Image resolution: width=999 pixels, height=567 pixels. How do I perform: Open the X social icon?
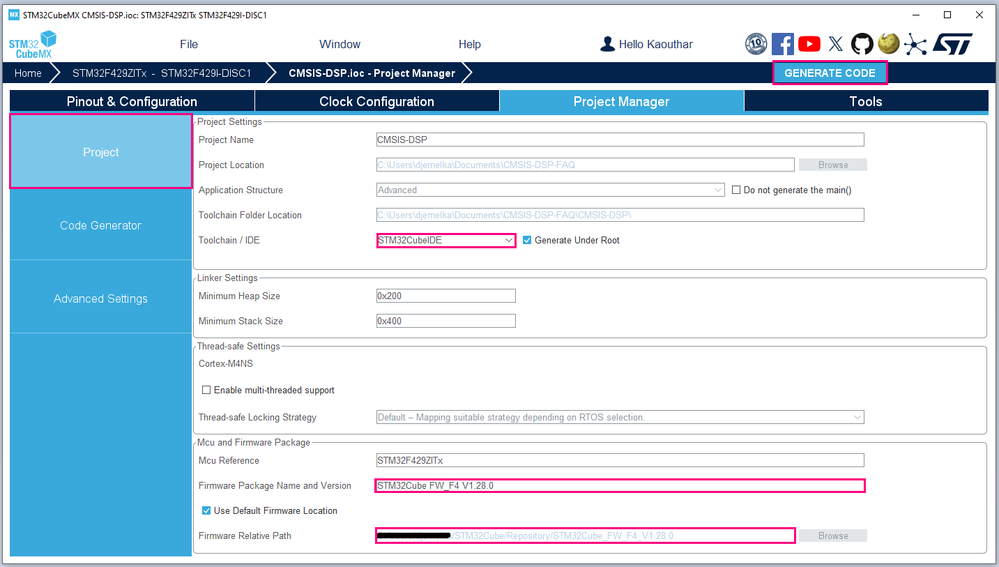point(835,44)
